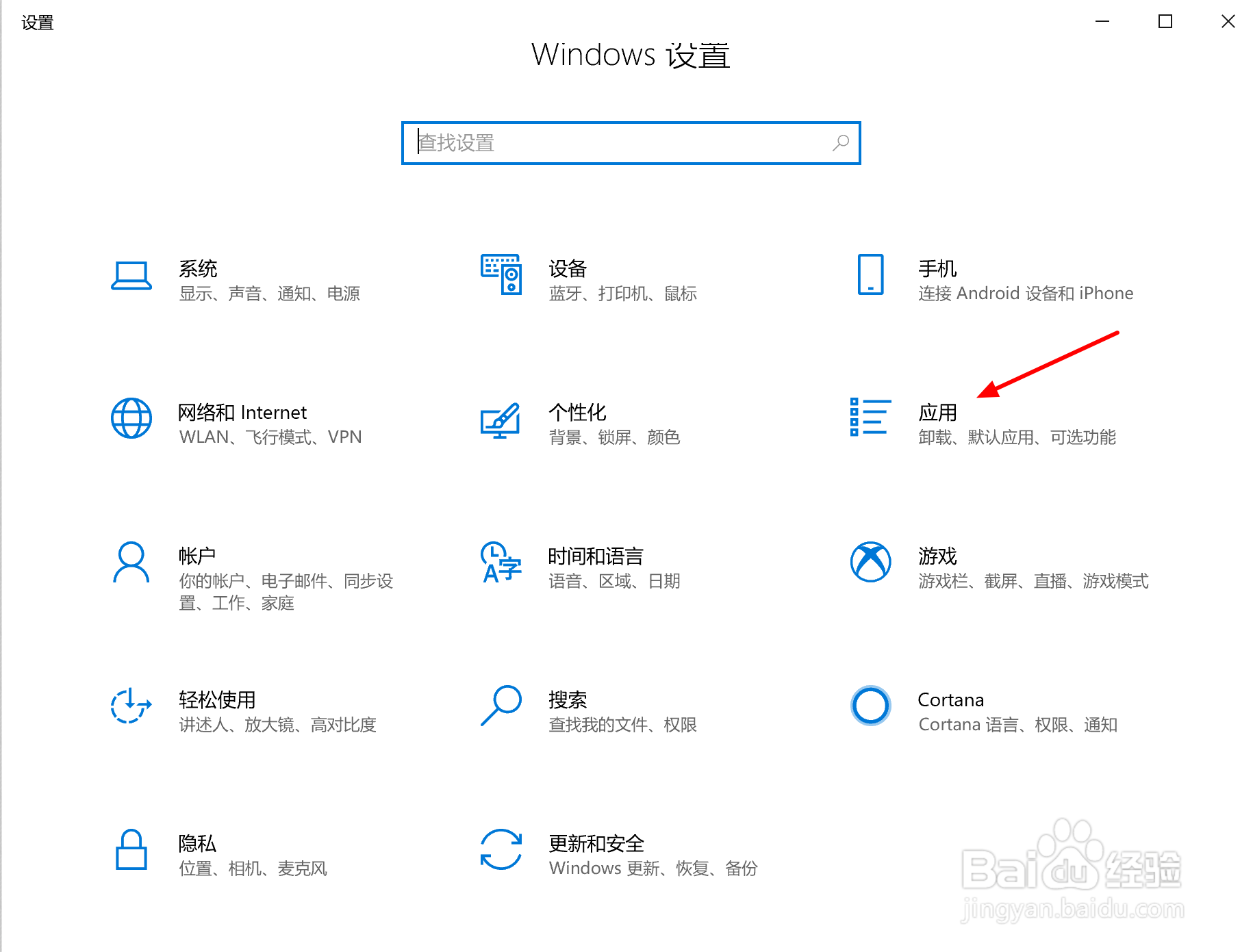Click the Search magnifier category icon
1253x952 pixels.
[501, 706]
